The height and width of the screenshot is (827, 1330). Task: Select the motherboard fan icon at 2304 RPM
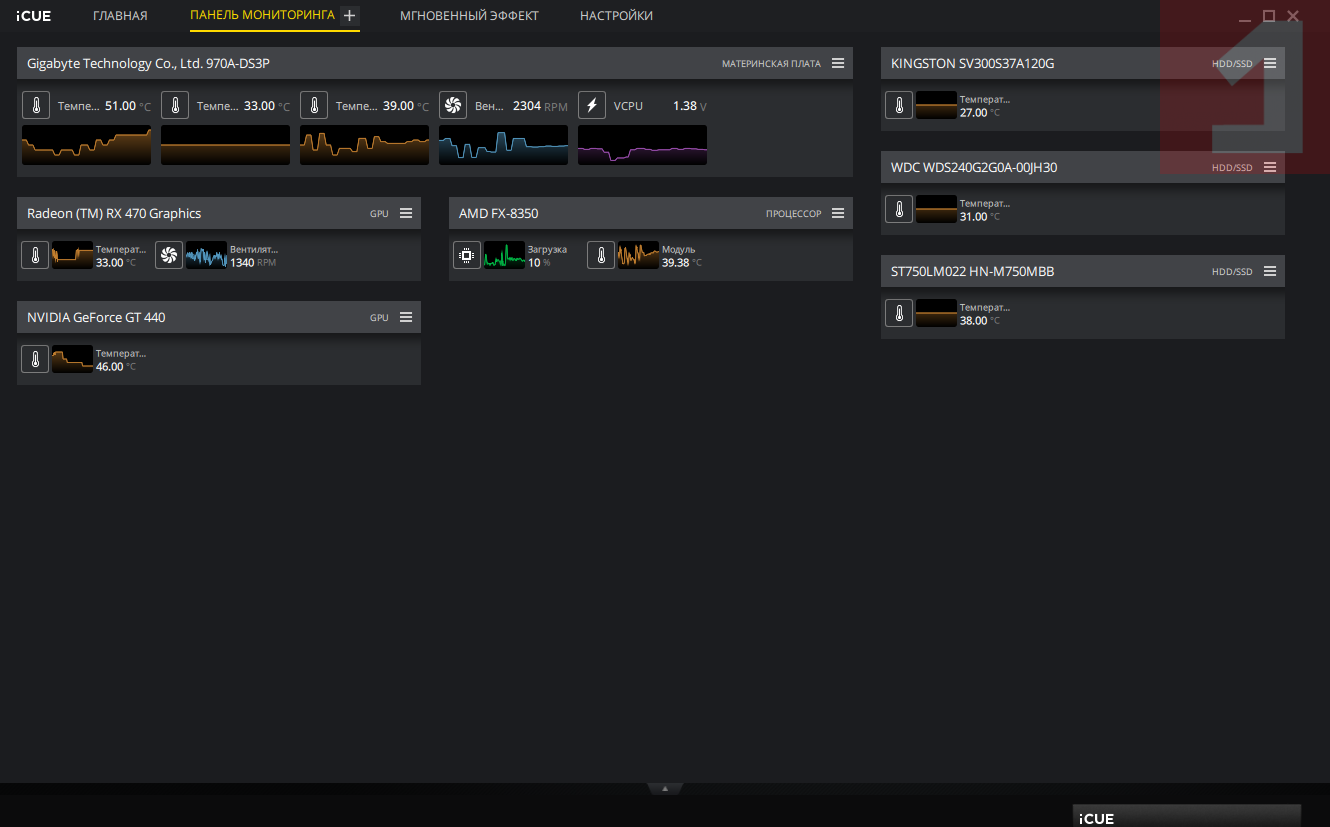click(x=453, y=105)
